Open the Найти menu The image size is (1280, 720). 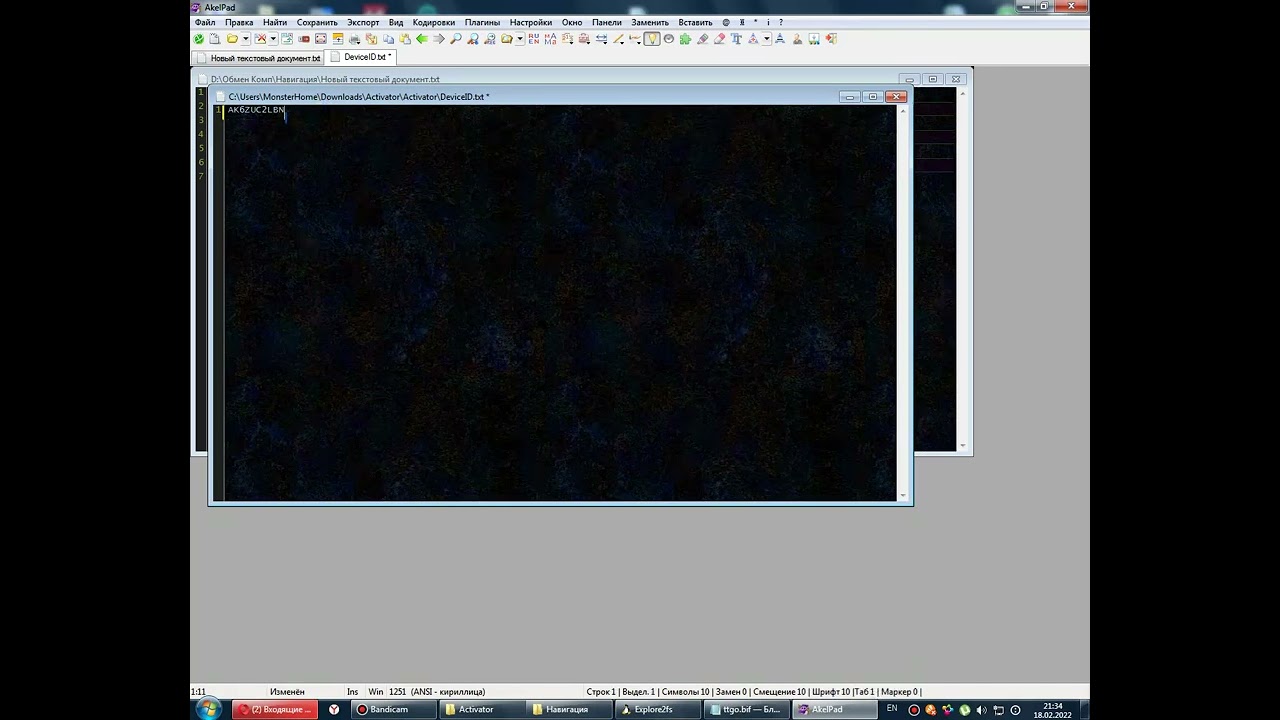(275, 22)
